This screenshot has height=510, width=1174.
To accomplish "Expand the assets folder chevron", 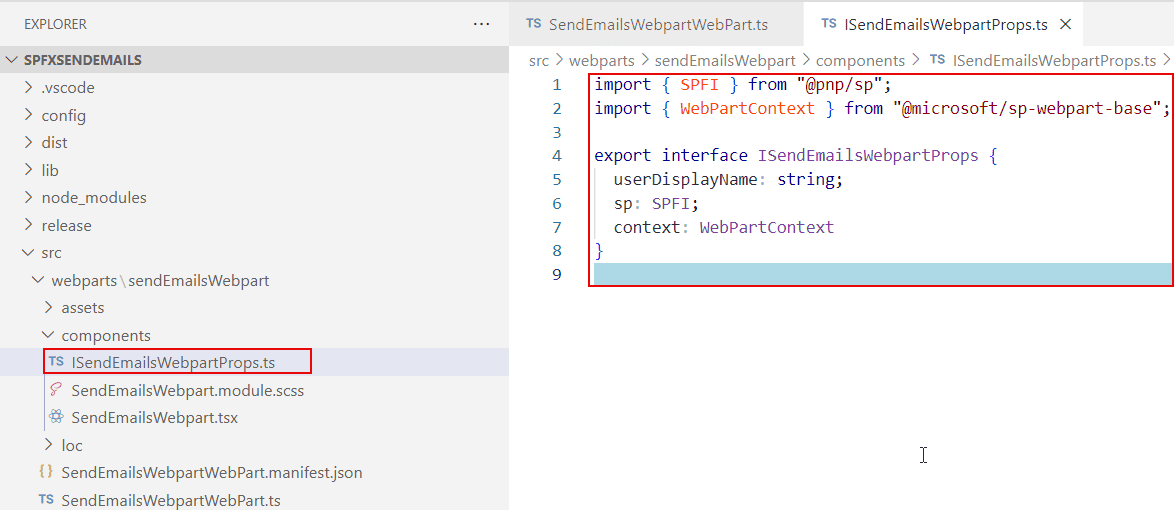I will [x=49, y=308].
